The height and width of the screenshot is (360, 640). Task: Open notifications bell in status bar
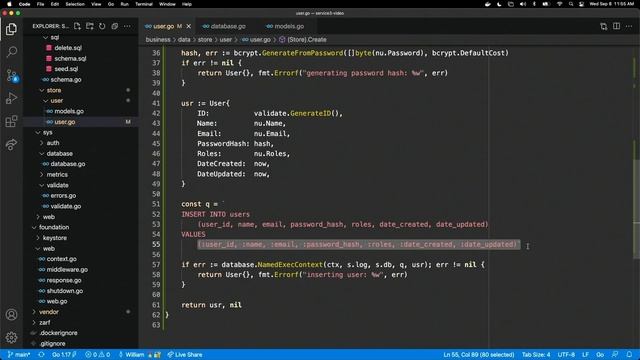tap(629, 355)
